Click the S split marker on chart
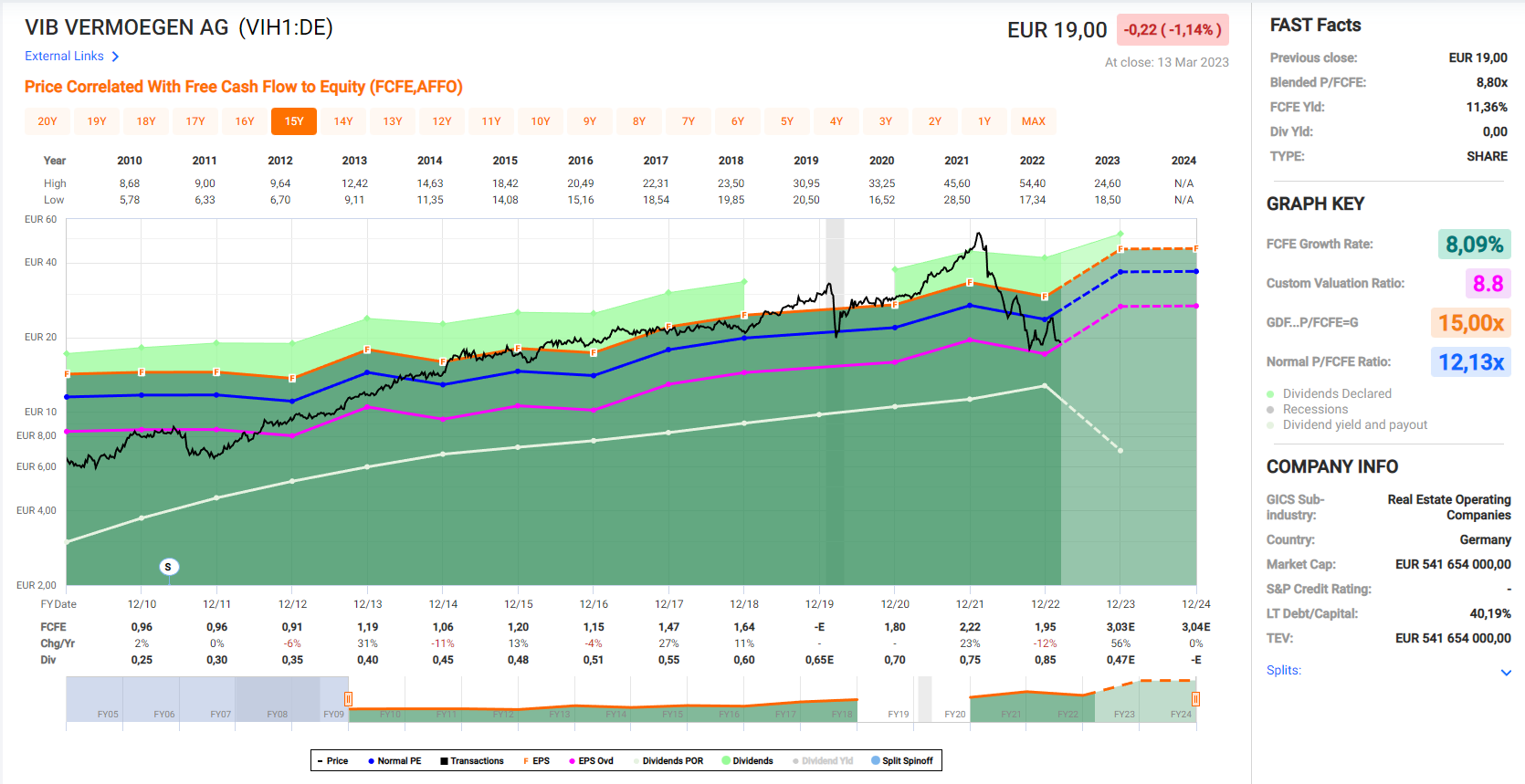This screenshot has height=784, width=1525. pyautogui.click(x=167, y=567)
